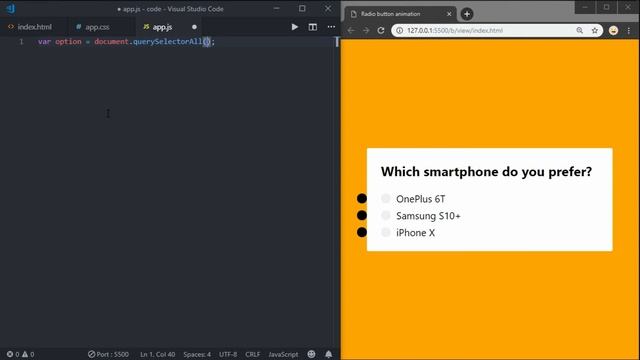Change line ending via CRLF
This screenshot has width=640, height=360.
[x=253, y=354]
